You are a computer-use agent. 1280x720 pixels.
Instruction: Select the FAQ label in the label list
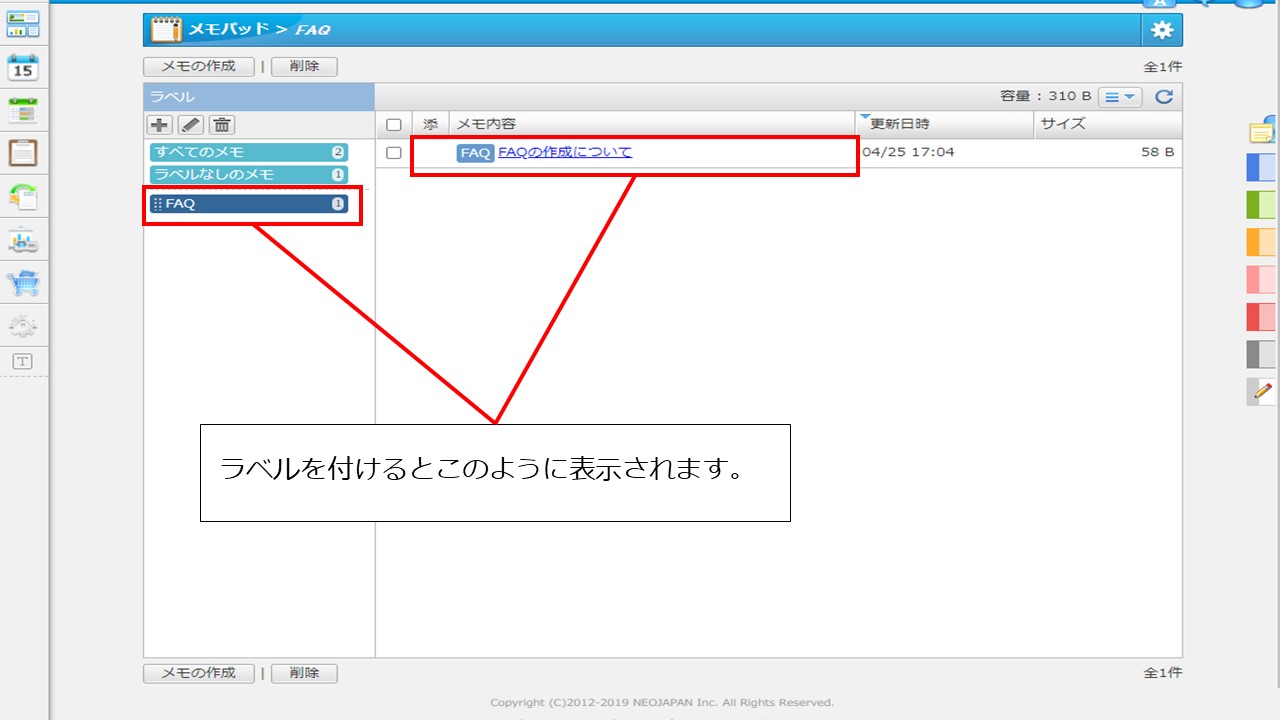coord(249,204)
